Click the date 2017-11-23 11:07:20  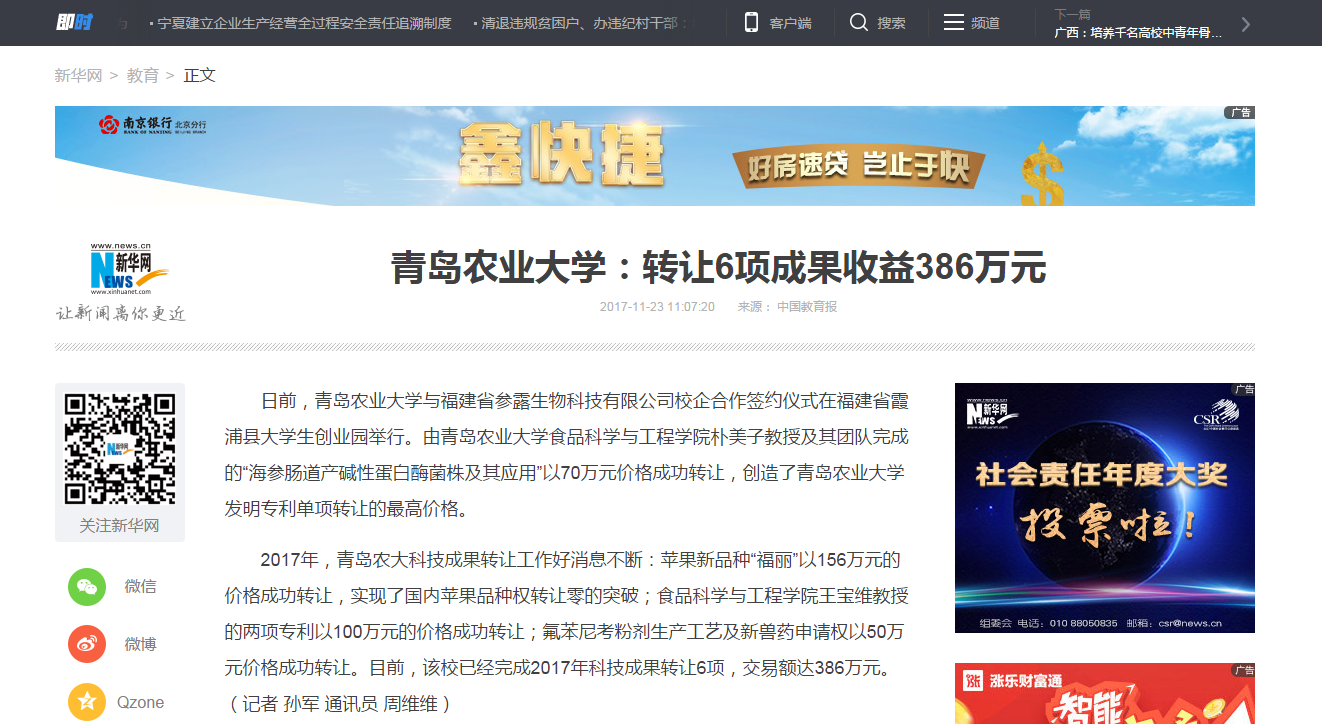pyautogui.click(x=657, y=307)
